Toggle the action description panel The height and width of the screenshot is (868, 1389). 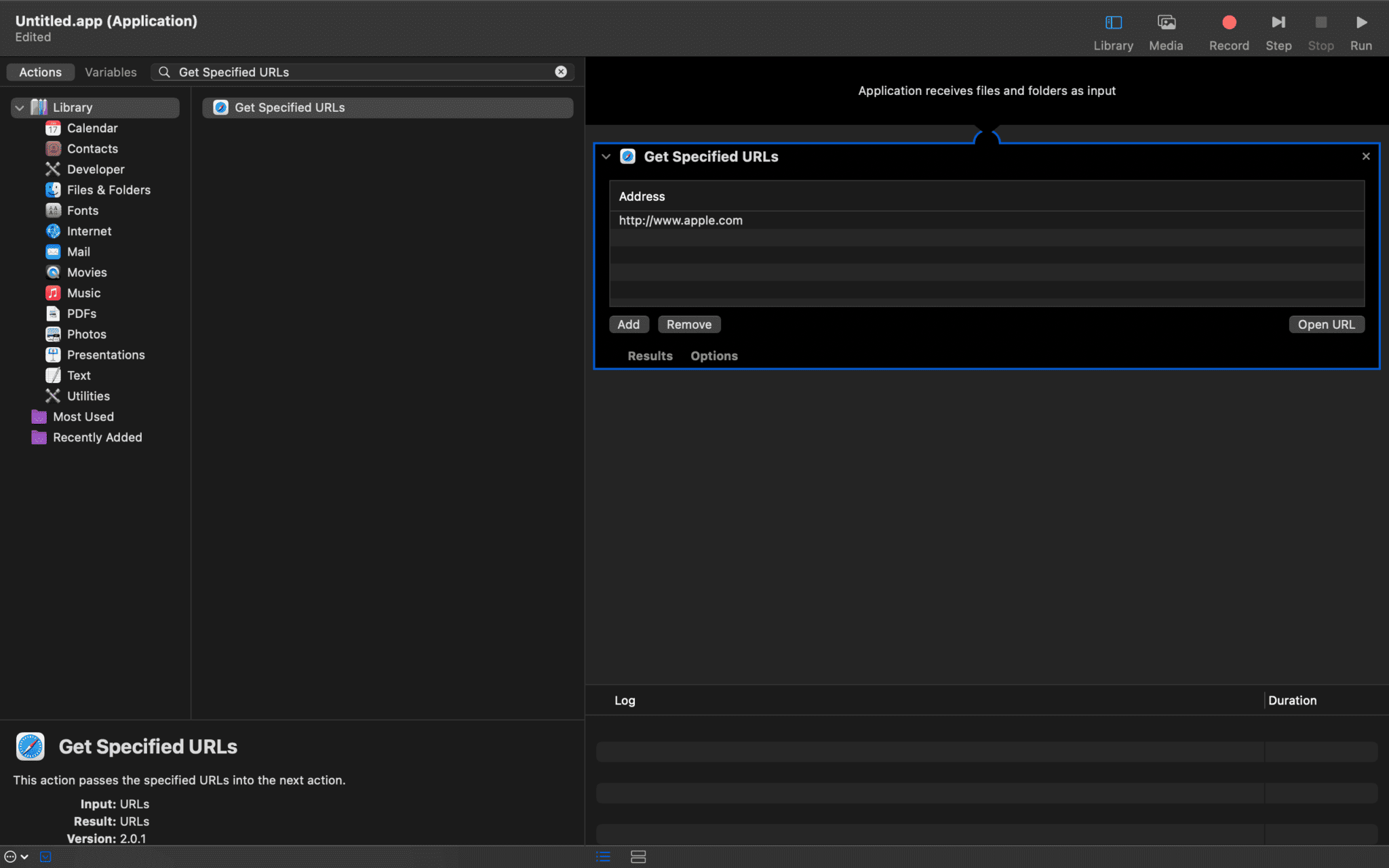(x=45, y=856)
